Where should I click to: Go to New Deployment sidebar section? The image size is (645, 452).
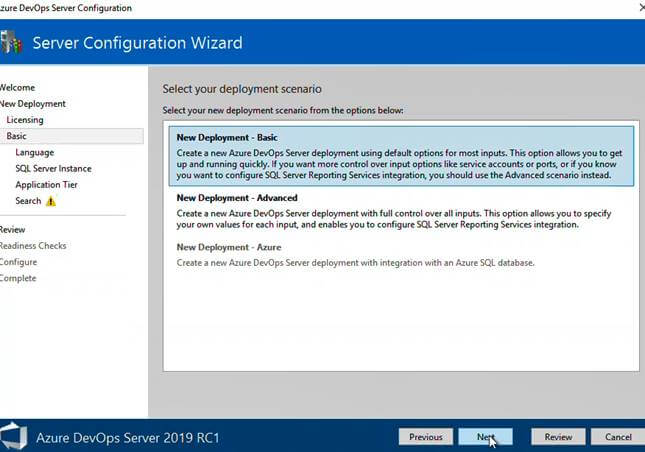coord(32,104)
